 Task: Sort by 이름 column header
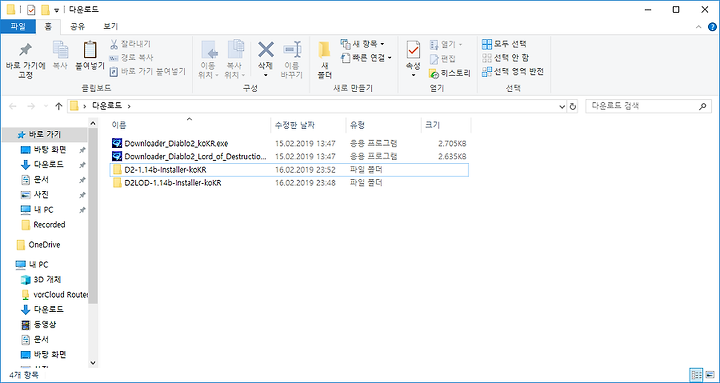pyautogui.click(x=119, y=125)
